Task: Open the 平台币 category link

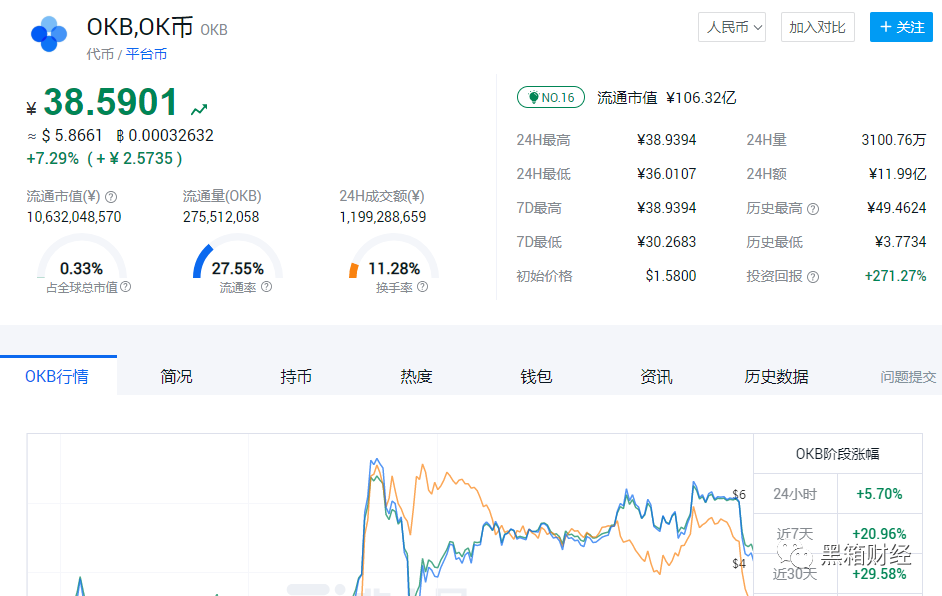Action: pyautogui.click(x=147, y=55)
